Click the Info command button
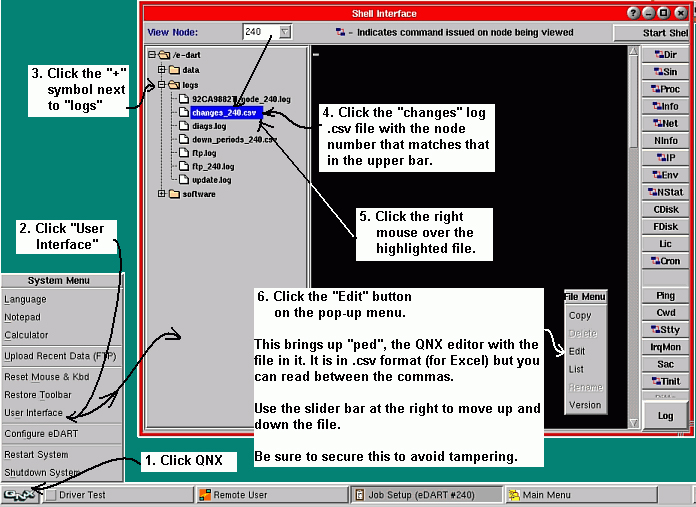 665,107
